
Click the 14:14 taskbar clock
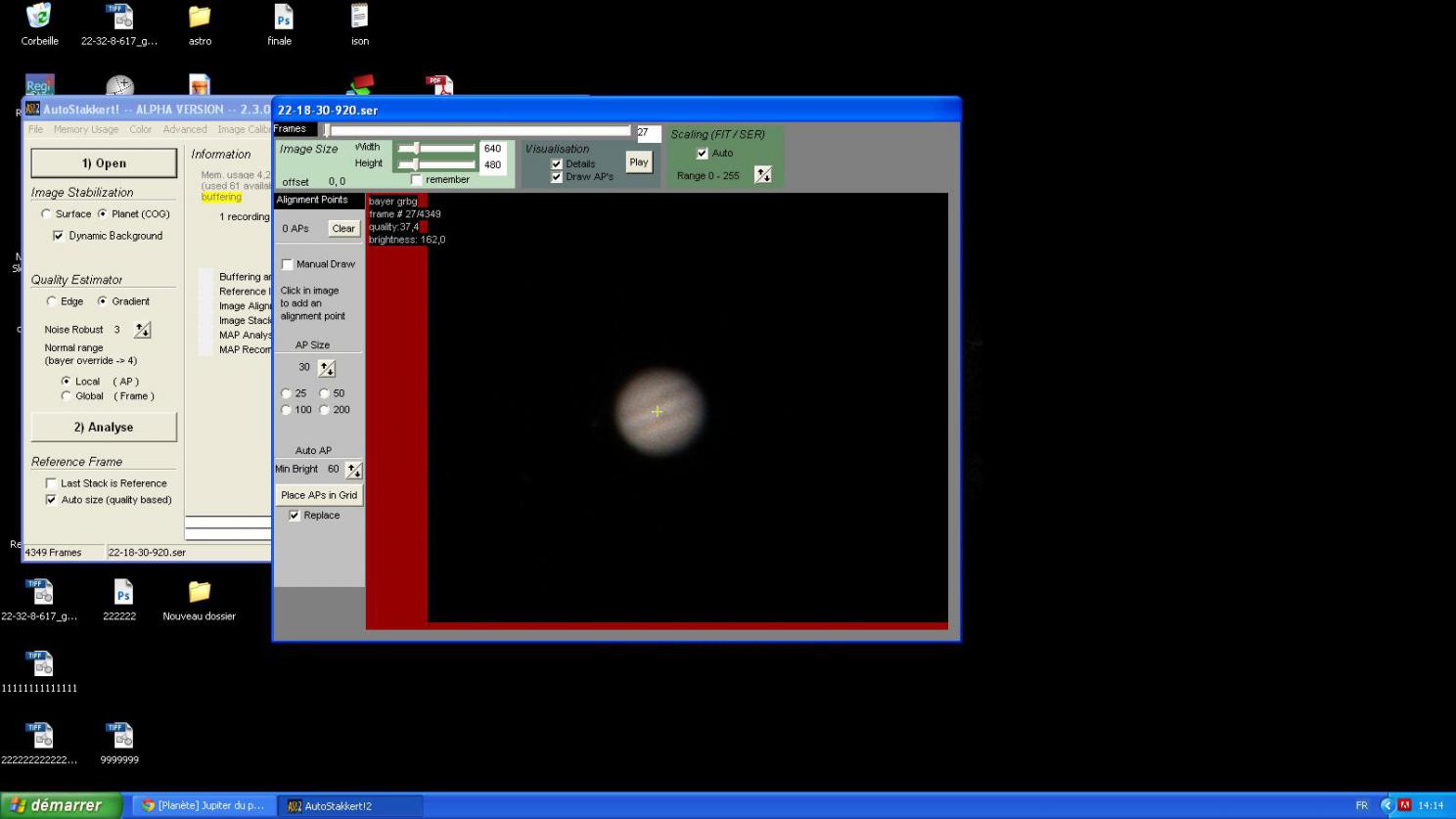tap(1431, 805)
